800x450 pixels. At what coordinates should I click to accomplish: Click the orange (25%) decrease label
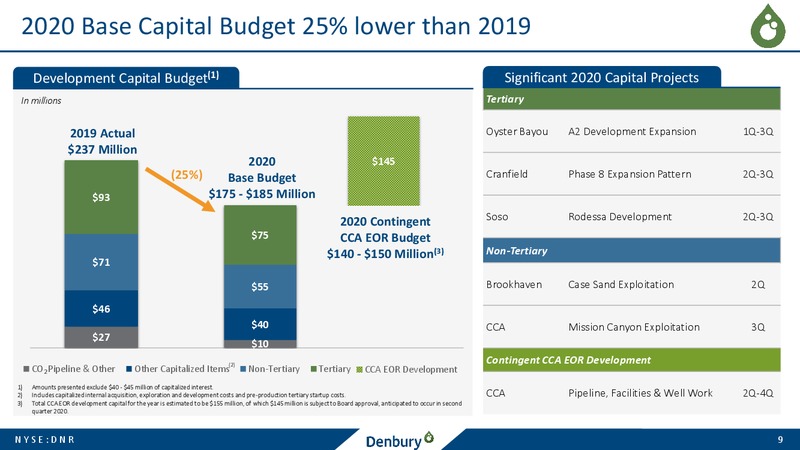[x=187, y=175]
